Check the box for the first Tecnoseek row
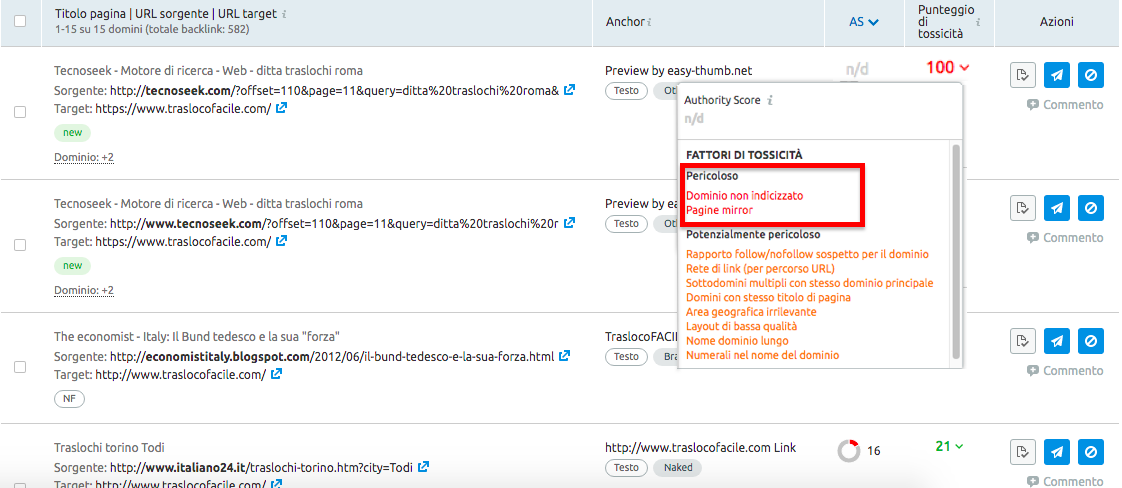The width and height of the screenshot is (1122, 488). pyautogui.click(x=20, y=113)
